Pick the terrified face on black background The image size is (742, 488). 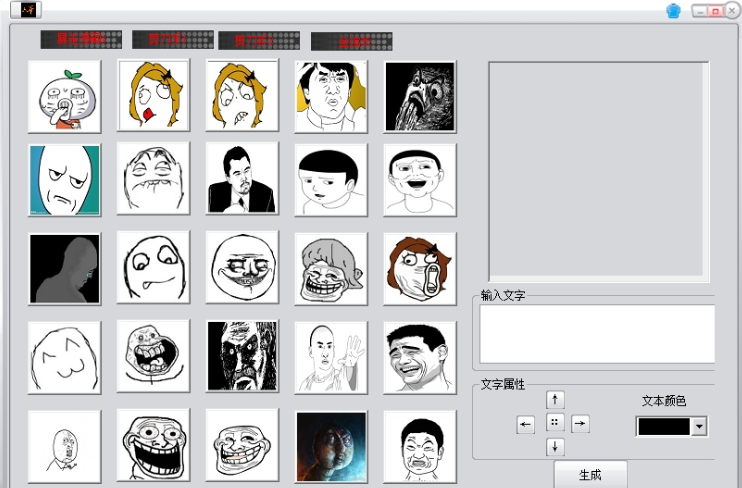[420, 97]
